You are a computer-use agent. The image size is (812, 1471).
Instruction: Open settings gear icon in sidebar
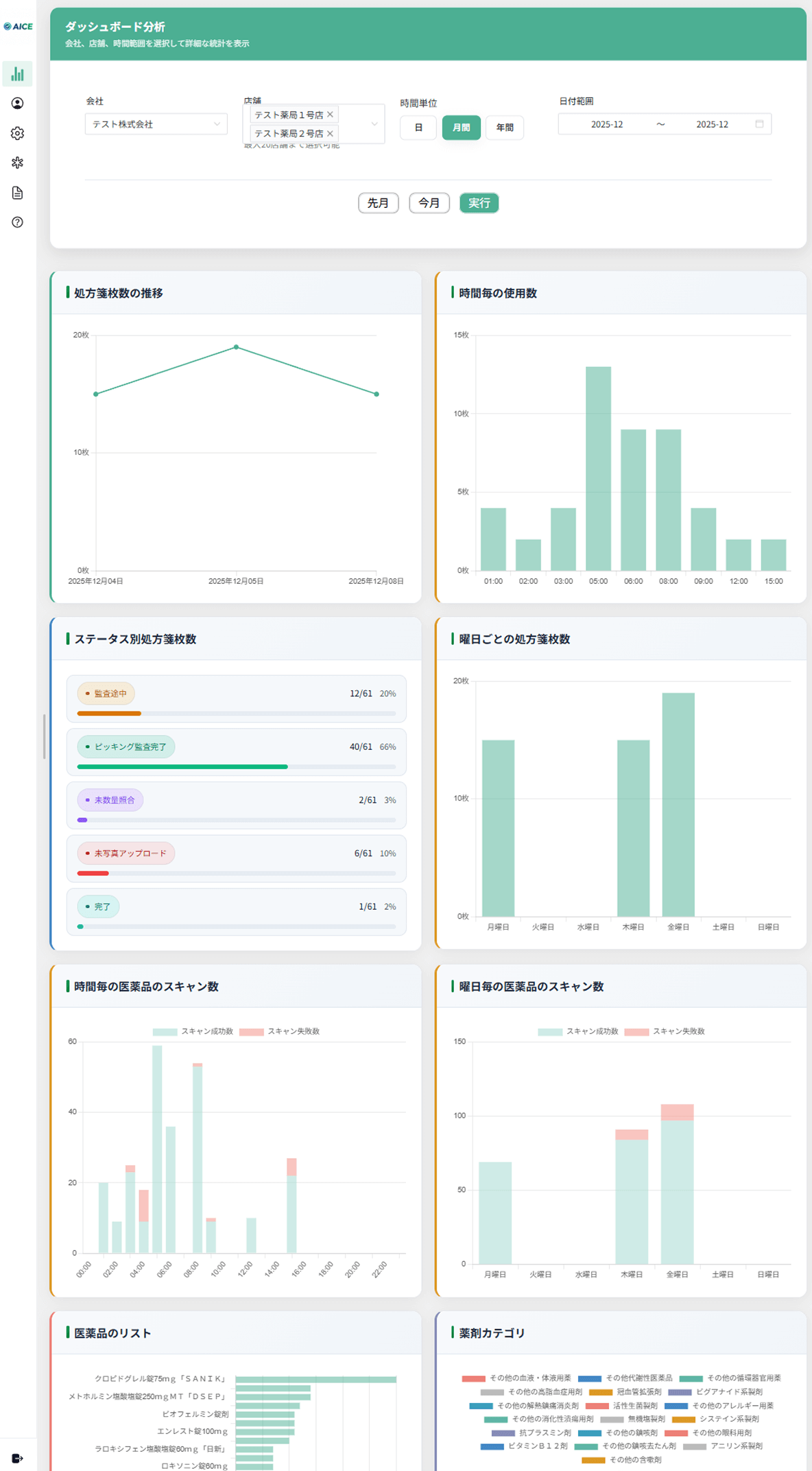[x=18, y=133]
